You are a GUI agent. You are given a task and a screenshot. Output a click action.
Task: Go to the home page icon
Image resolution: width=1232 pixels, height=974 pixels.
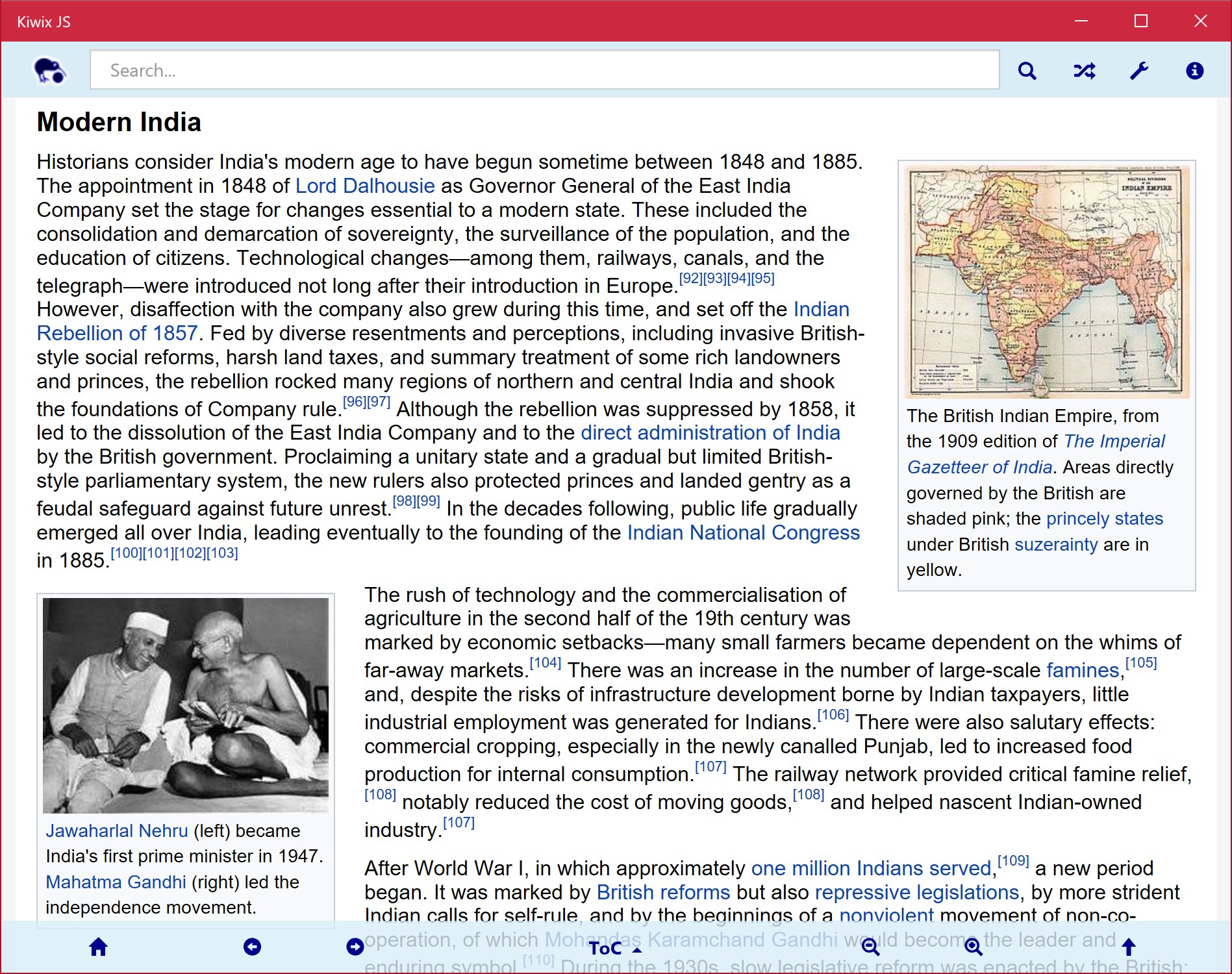98,947
